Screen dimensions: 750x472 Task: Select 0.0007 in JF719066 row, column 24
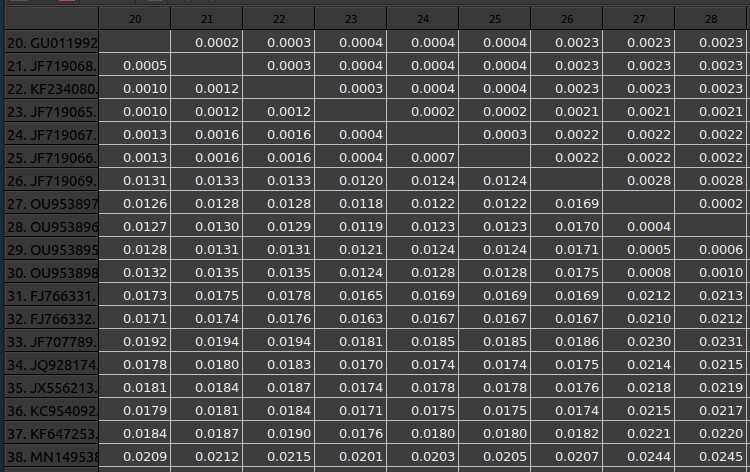tap(423, 157)
